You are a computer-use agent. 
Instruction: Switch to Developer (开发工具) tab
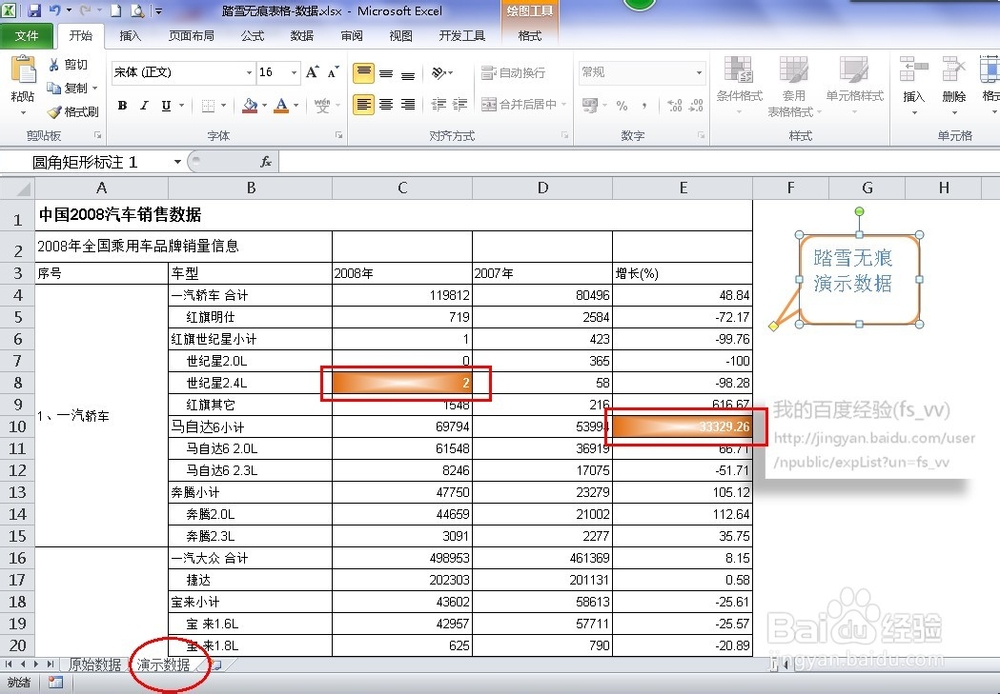(x=462, y=36)
